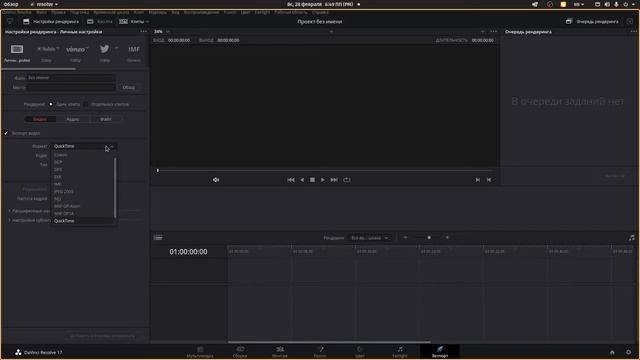The image size is (640, 360).
Task: Select the Single clip render radio
Action: coord(51,104)
